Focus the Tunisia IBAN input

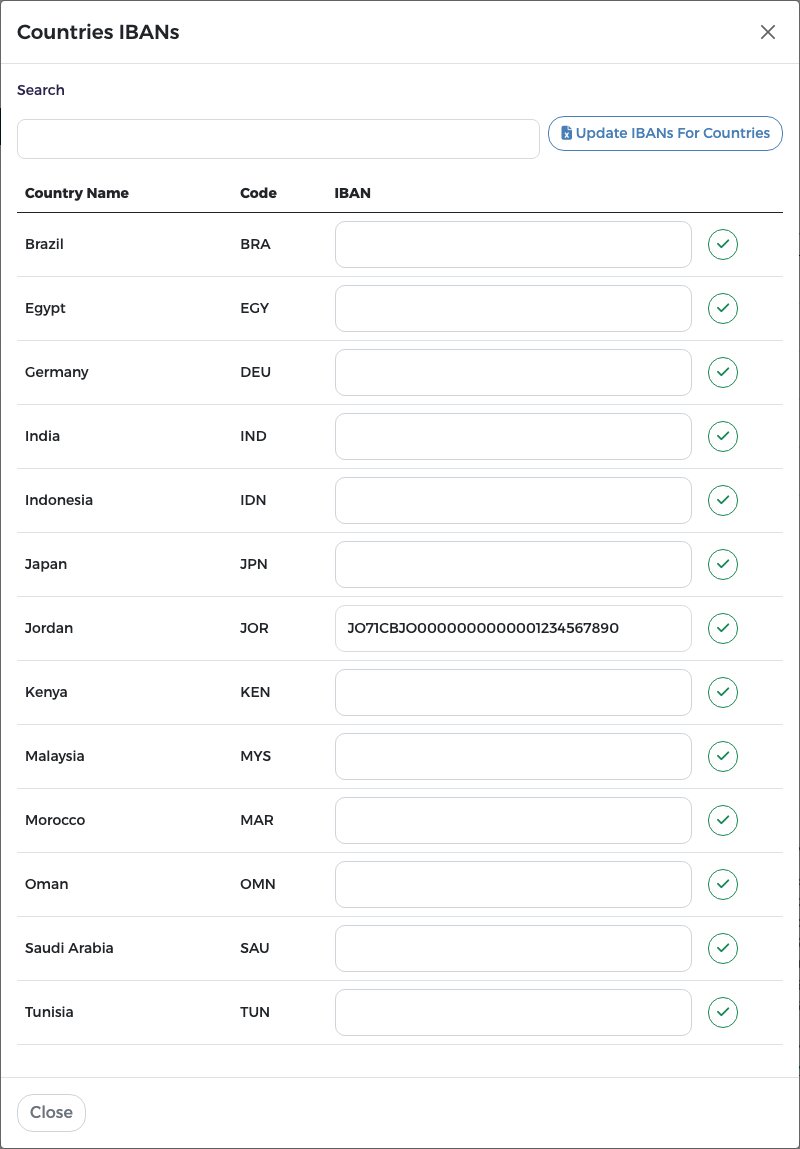click(514, 1012)
